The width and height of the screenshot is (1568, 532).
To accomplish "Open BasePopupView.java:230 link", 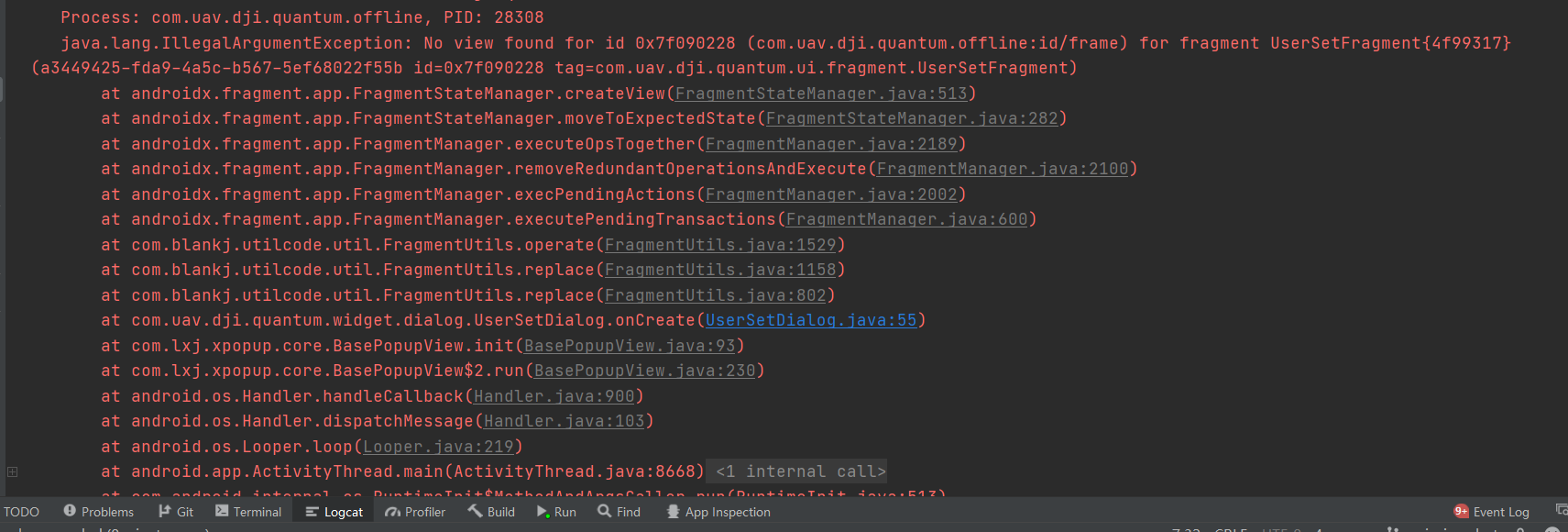I will point(645,371).
